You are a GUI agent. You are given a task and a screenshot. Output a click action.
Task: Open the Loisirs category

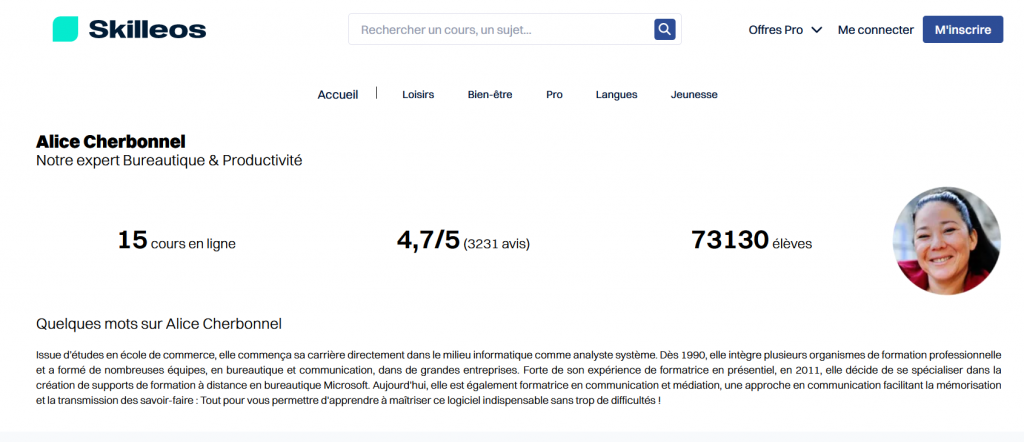click(418, 95)
